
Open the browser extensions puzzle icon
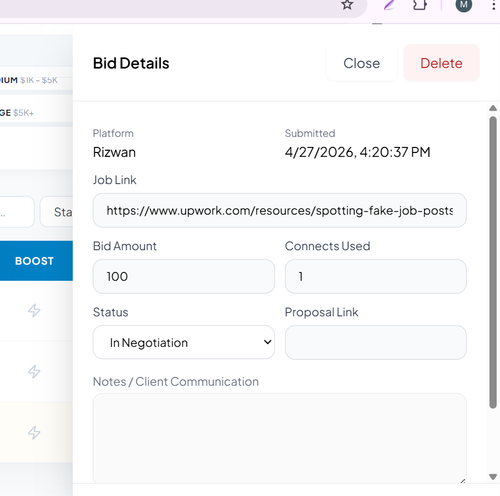[x=420, y=5]
